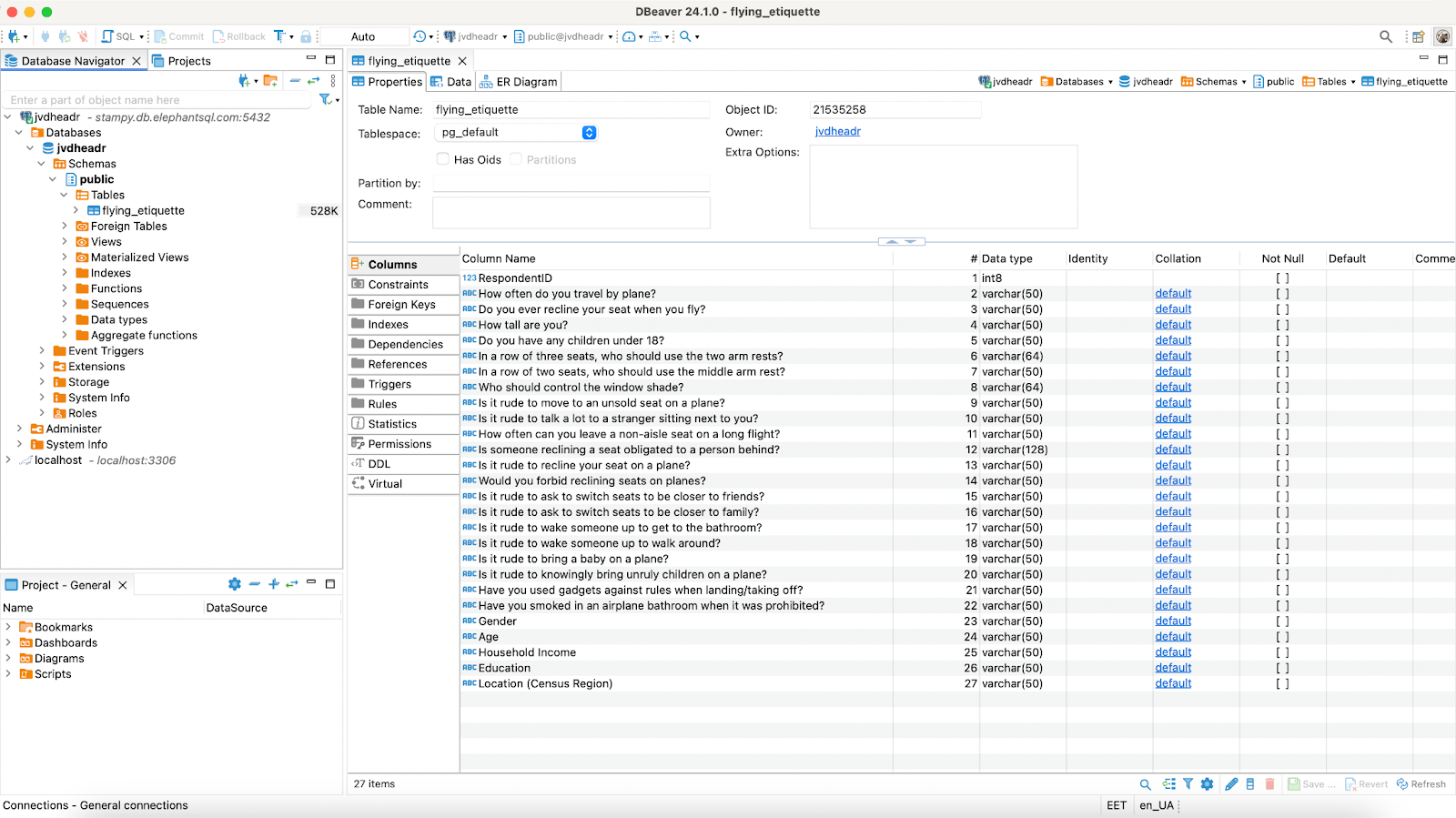1456x818 pixels.
Task: Click the edit pencil icon in bottom toolbar
Action: point(1231,783)
